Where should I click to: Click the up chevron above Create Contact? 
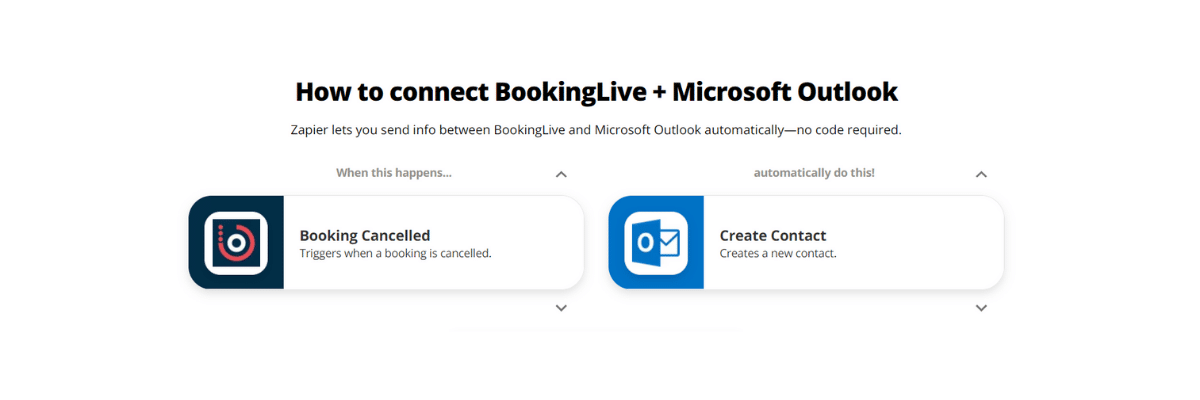(x=981, y=174)
